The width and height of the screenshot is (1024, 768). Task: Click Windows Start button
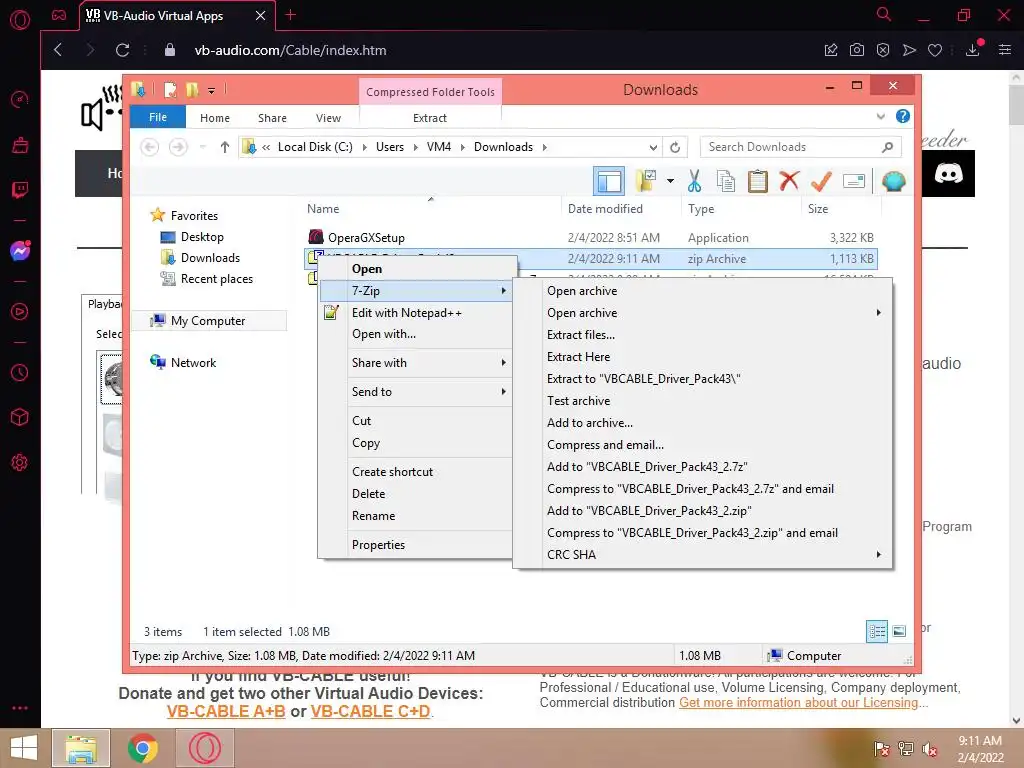(24, 748)
